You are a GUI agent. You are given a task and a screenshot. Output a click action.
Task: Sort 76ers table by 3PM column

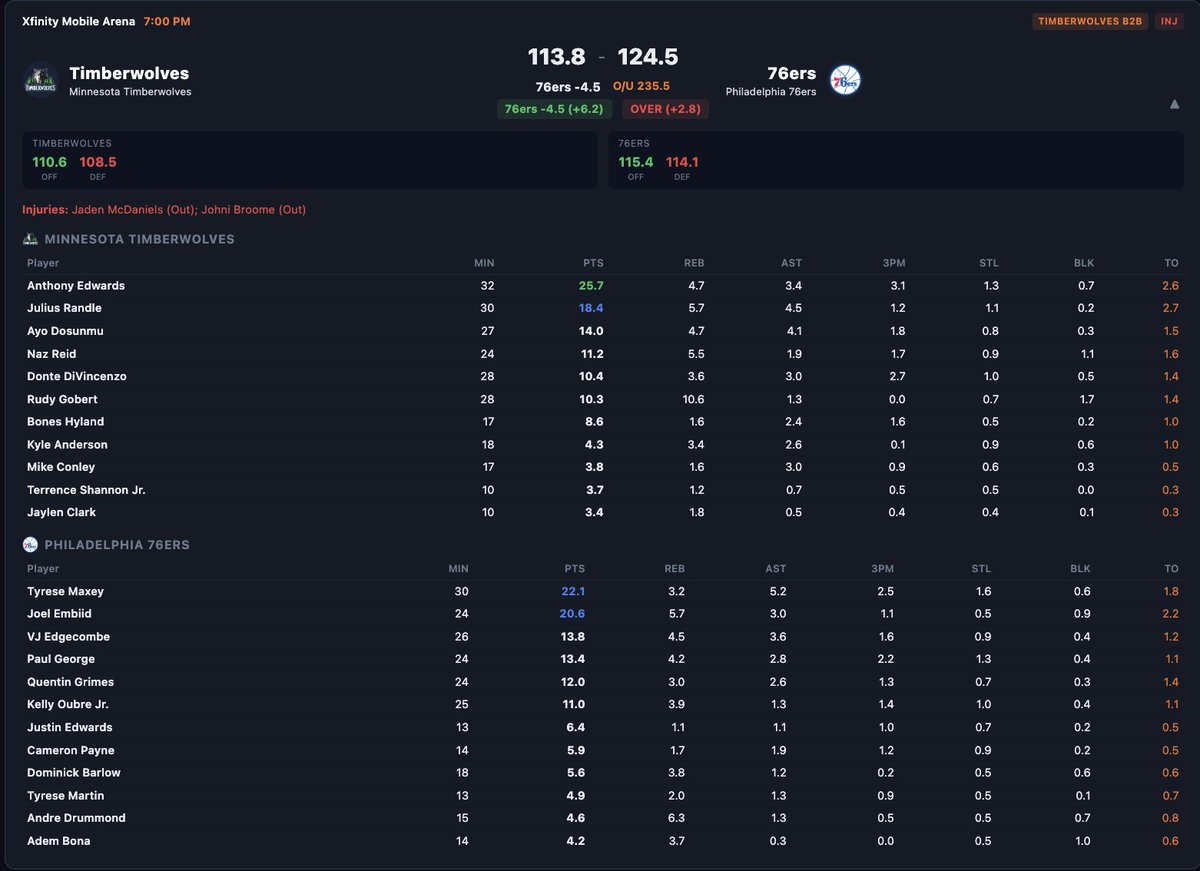(882, 569)
